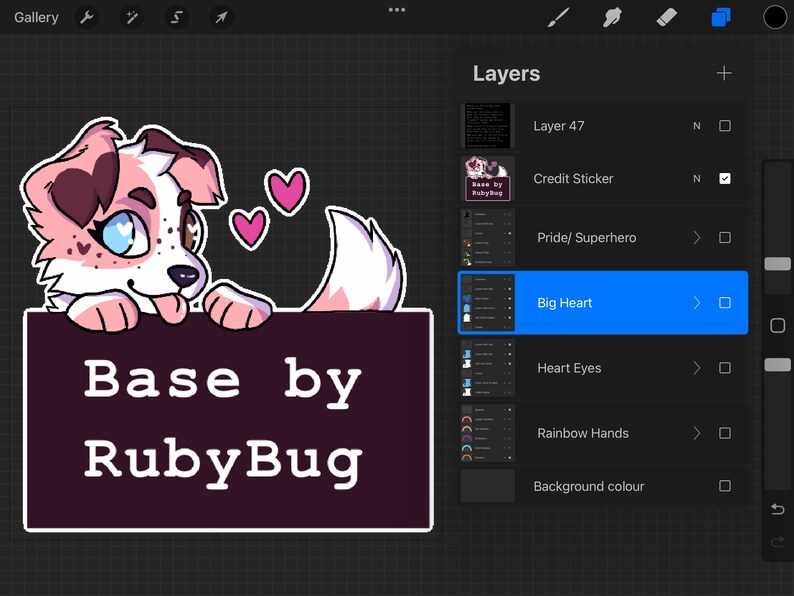
Task: Show the Pride/ Superhero group
Action: click(725, 237)
